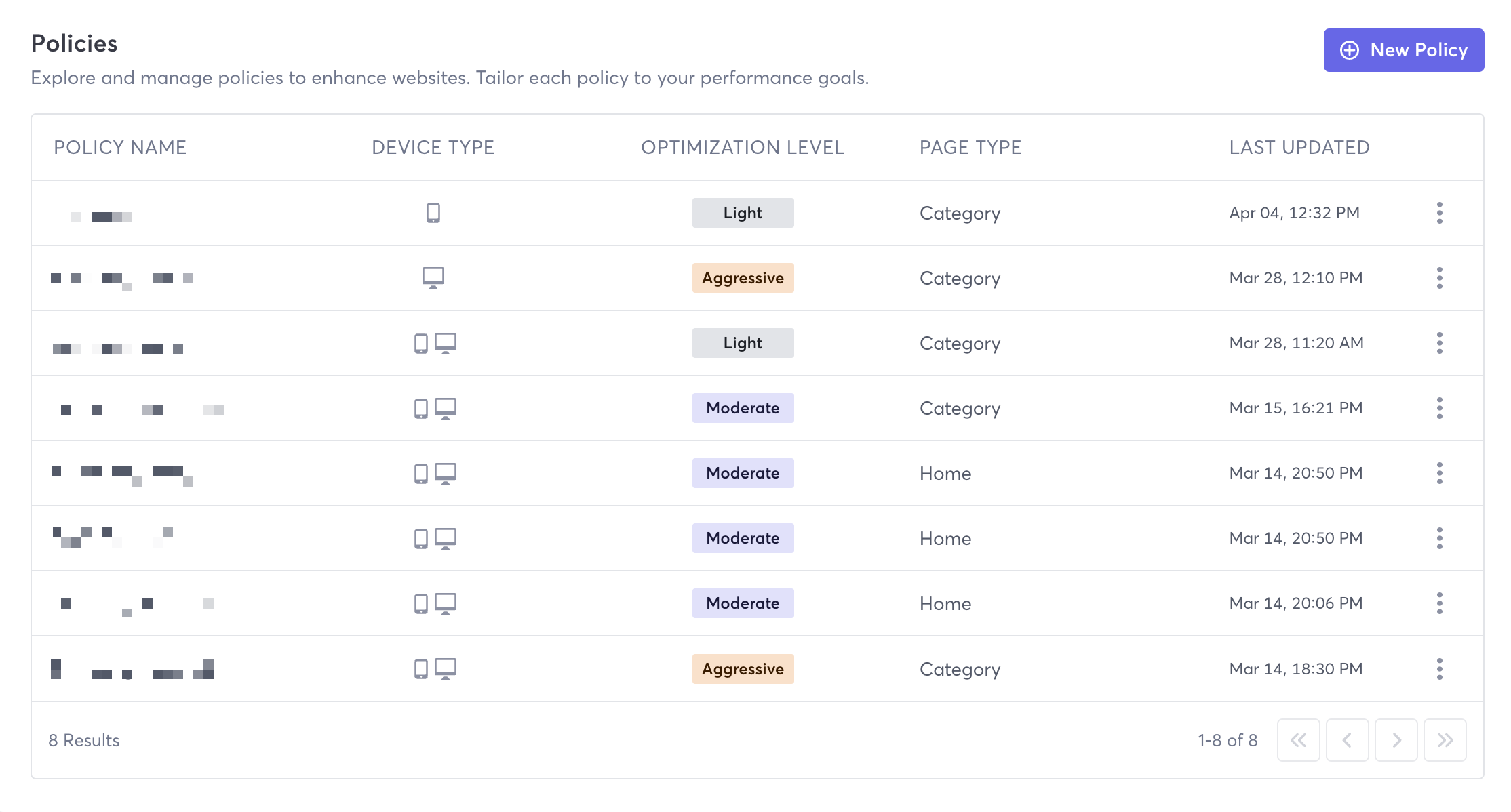Go to first page of results
Screen dimensions: 1511x812
[x=1298, y=740]
